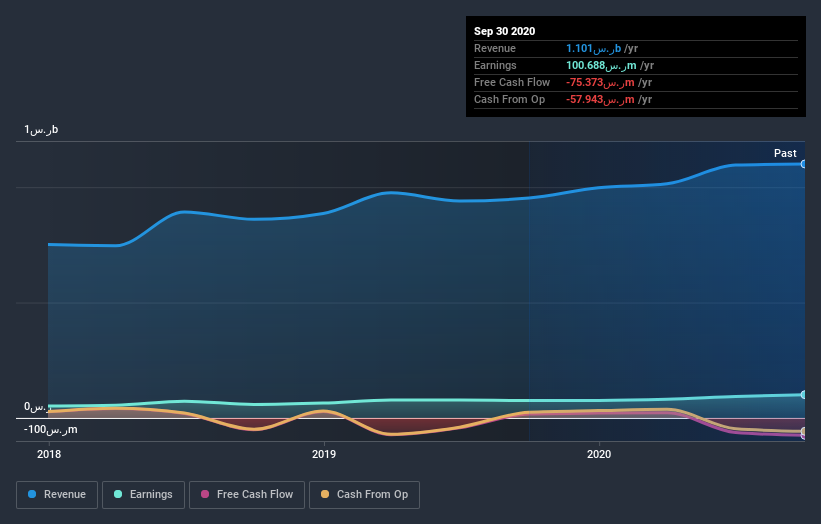This screenshot has height=524, width=821.
Task: Click the 2019 axis label
Action: (x=324, y=454)
